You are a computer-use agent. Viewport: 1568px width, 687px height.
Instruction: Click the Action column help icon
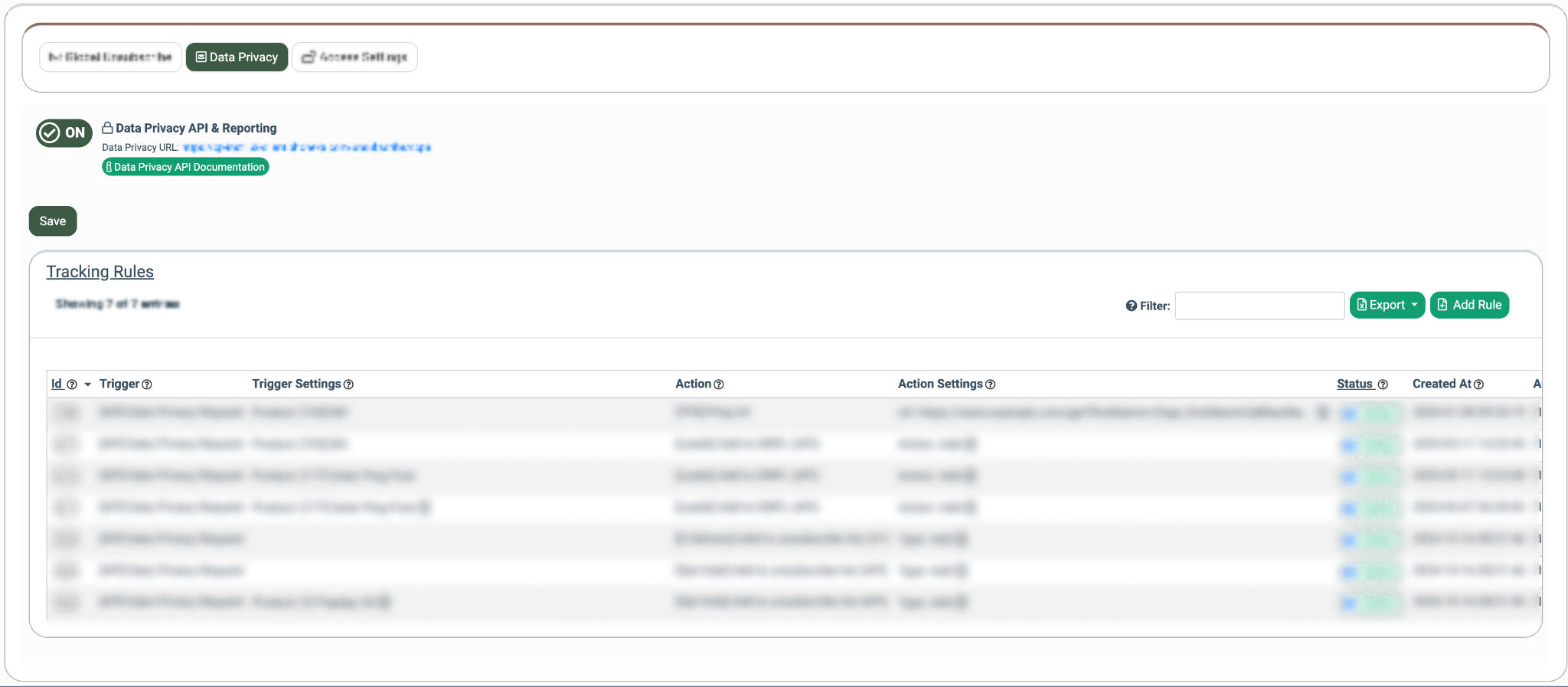click(x=719, y=384)
